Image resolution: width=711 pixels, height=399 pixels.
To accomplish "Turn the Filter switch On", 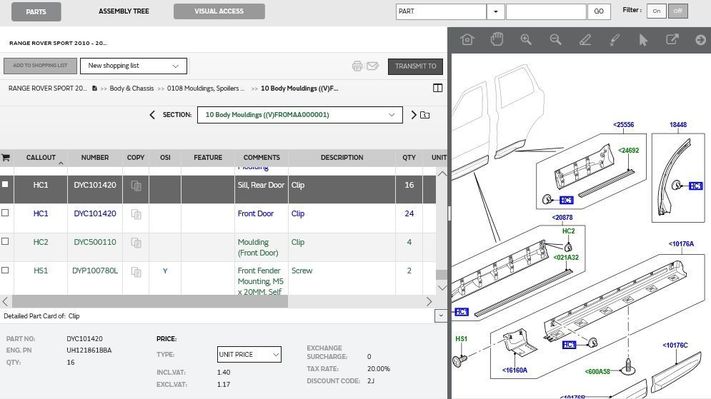I will pyautogui.click(x=656, y=11).
